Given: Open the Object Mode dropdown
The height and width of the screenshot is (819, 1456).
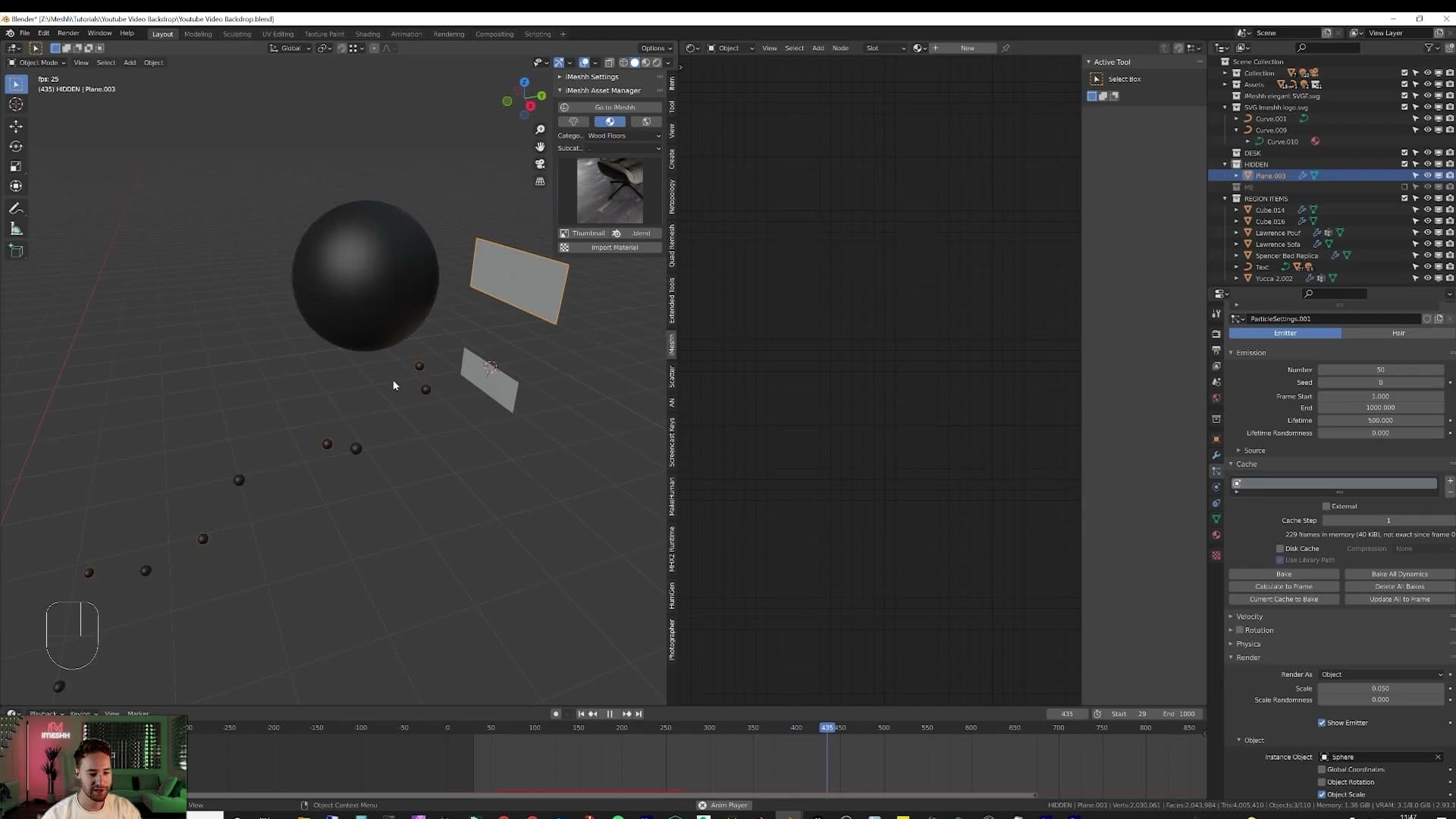Looking at the screenshot, I should (37, 63).
